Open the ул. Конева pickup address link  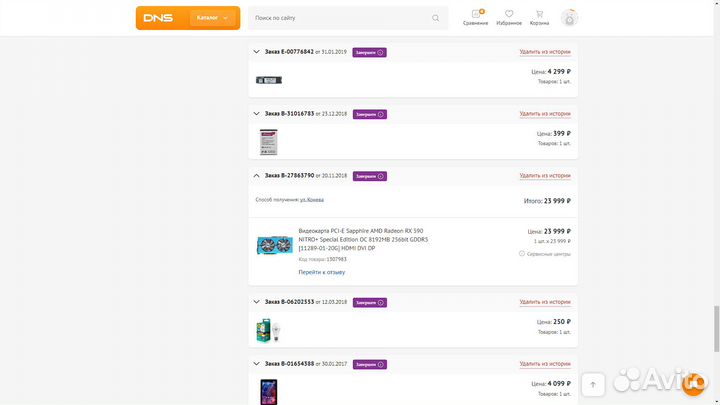pos(312,200)
